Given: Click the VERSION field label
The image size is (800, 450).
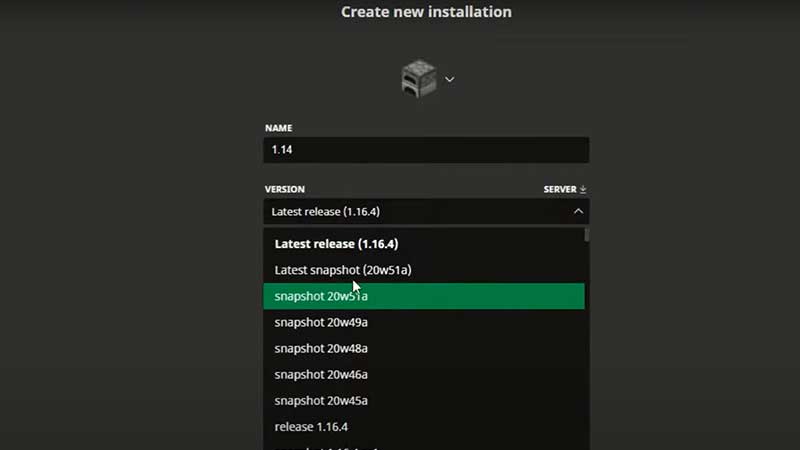Looking at the screenshot, I should tap(285, 189).
